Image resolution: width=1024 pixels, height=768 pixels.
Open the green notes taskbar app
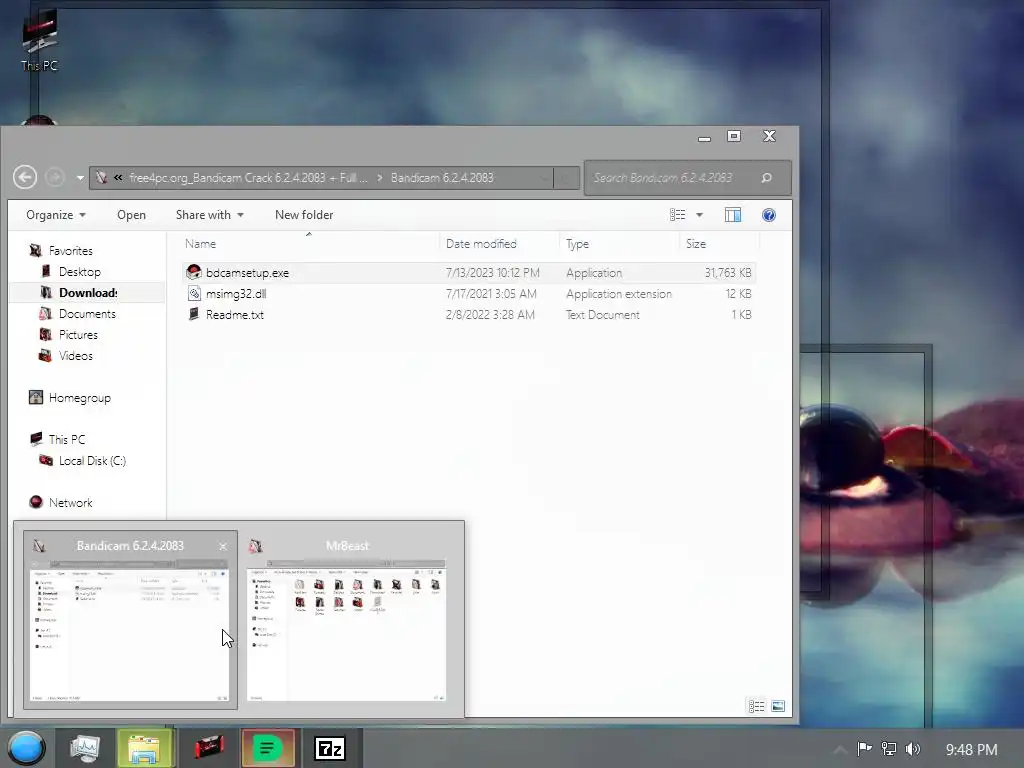268,748
